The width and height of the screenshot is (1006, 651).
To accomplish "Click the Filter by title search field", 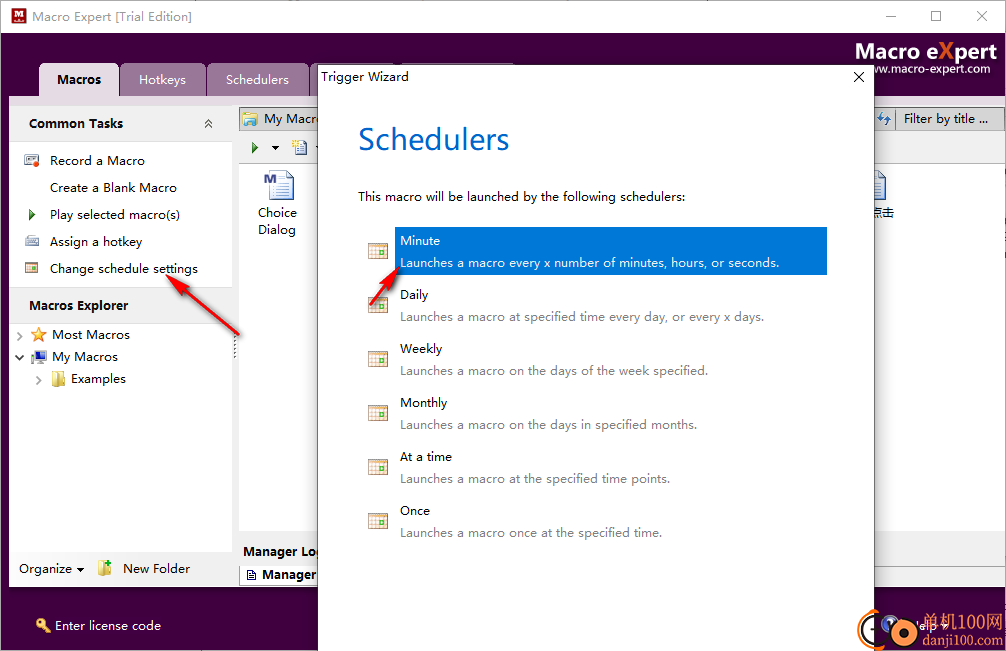I will 951,119.
